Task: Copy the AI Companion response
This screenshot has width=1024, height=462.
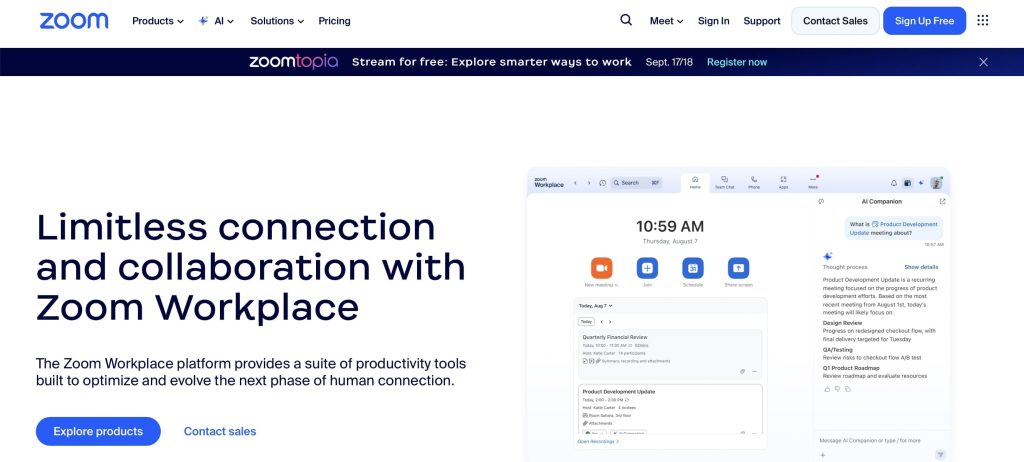Action: click(x=848, y=389)
